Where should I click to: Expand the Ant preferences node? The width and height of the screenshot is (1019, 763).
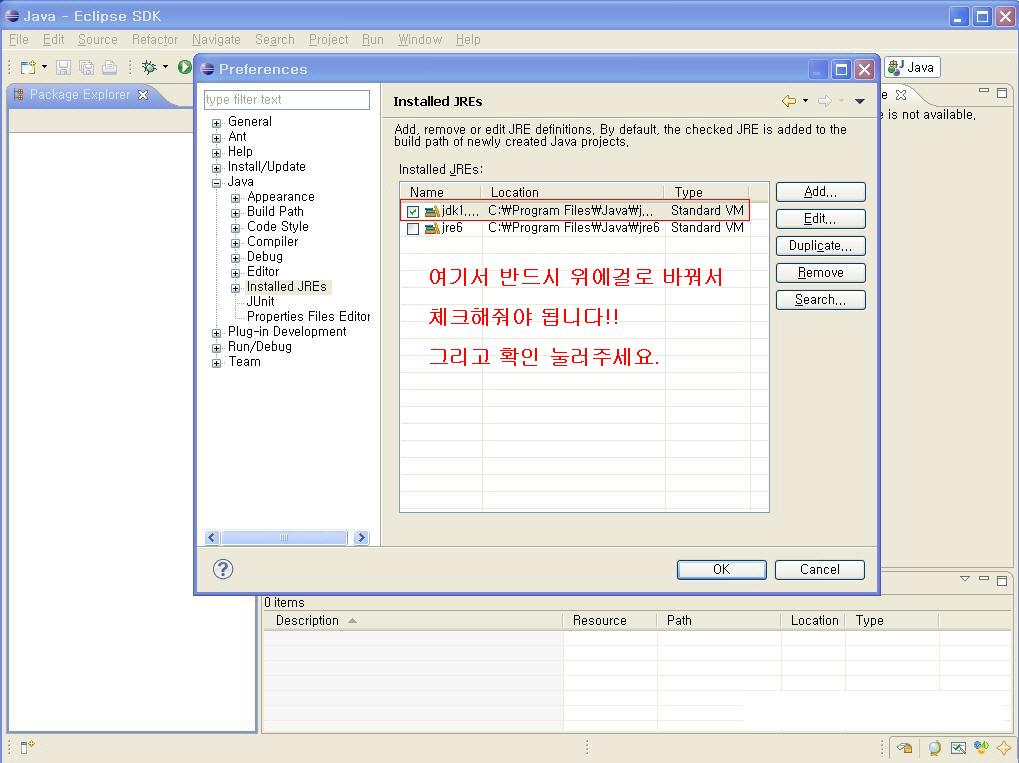pyautogui.click(x=216, y=138)
